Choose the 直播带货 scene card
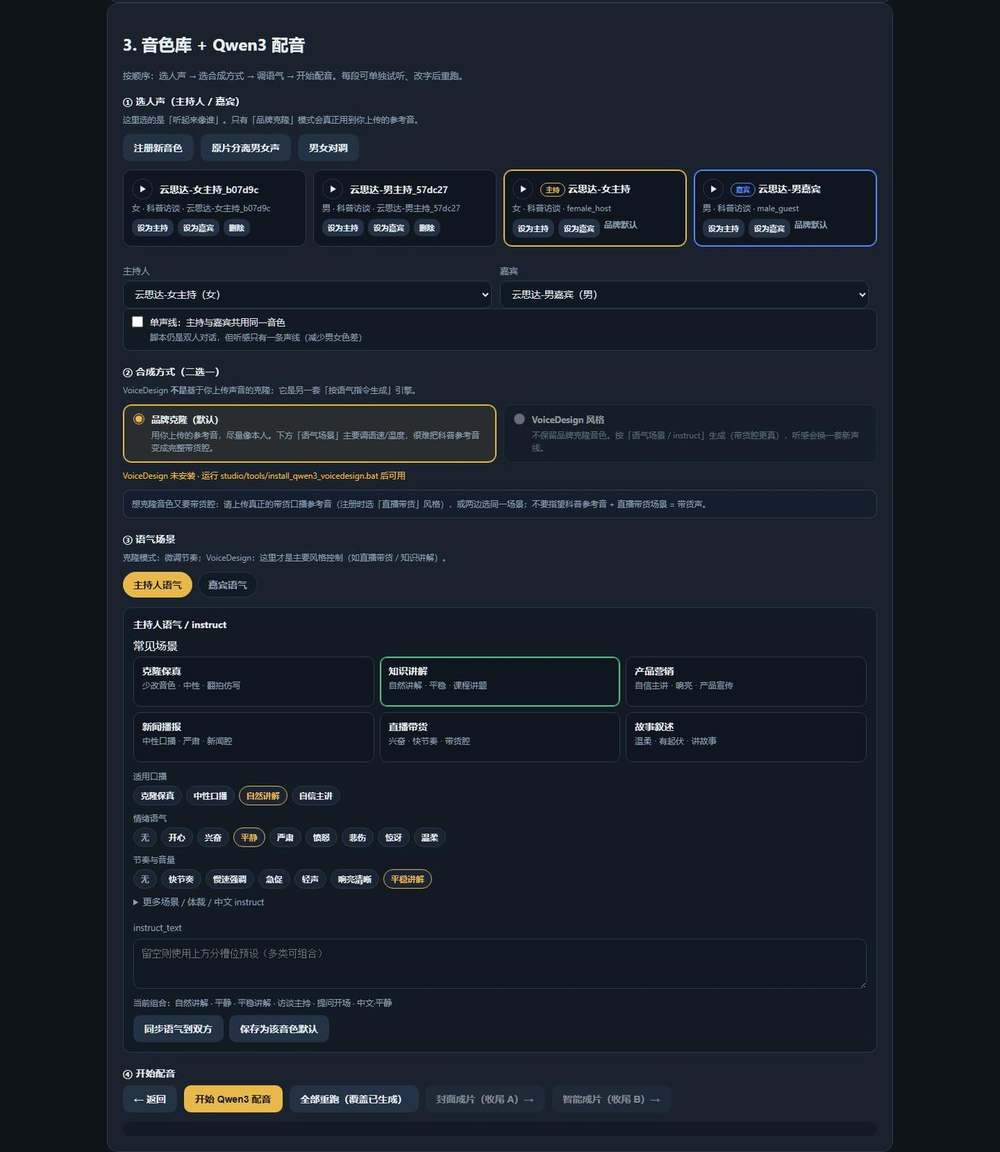This screenshot has width=1000, height=1152. (x=500, y=737)
